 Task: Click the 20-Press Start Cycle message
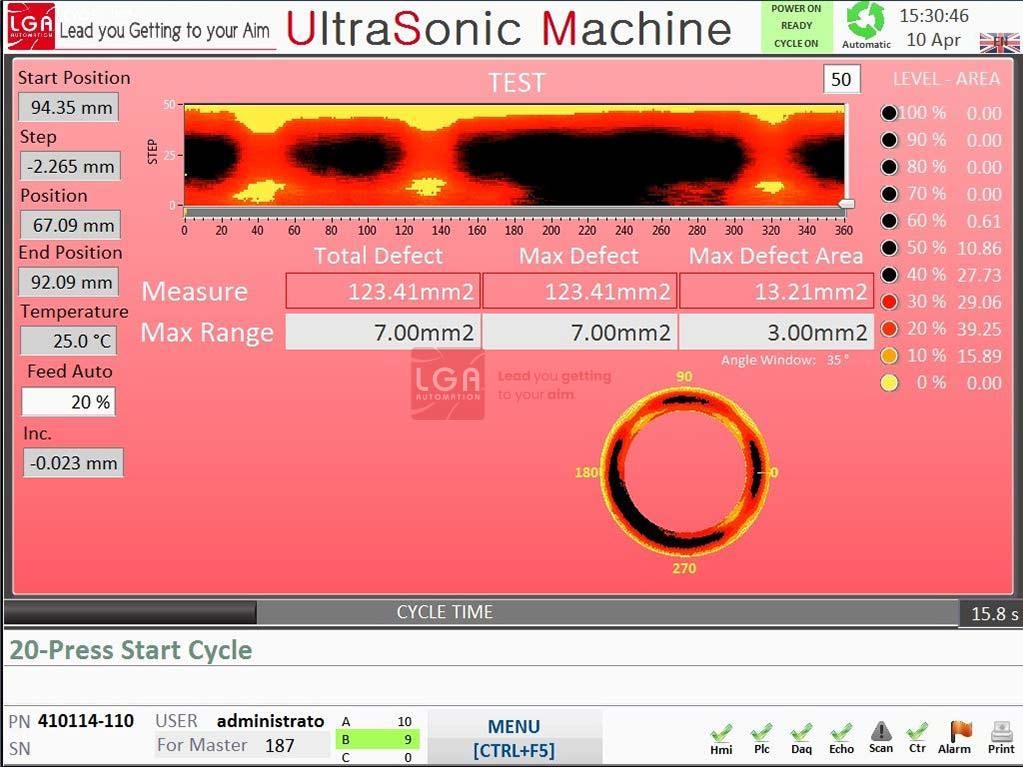click(x=131, y=650)
